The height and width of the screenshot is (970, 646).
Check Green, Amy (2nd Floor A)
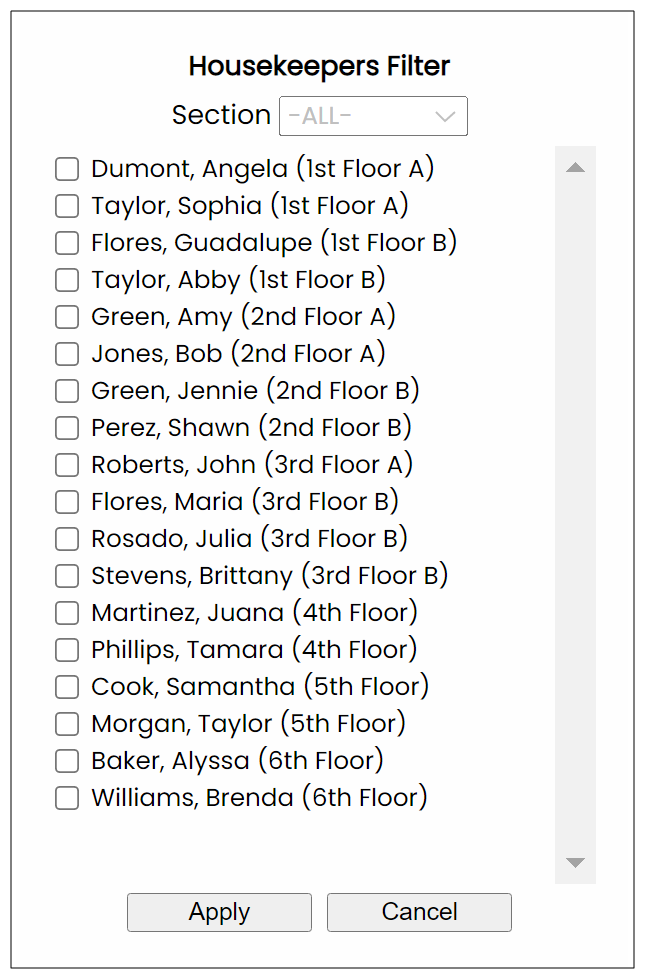click(67, 317)
